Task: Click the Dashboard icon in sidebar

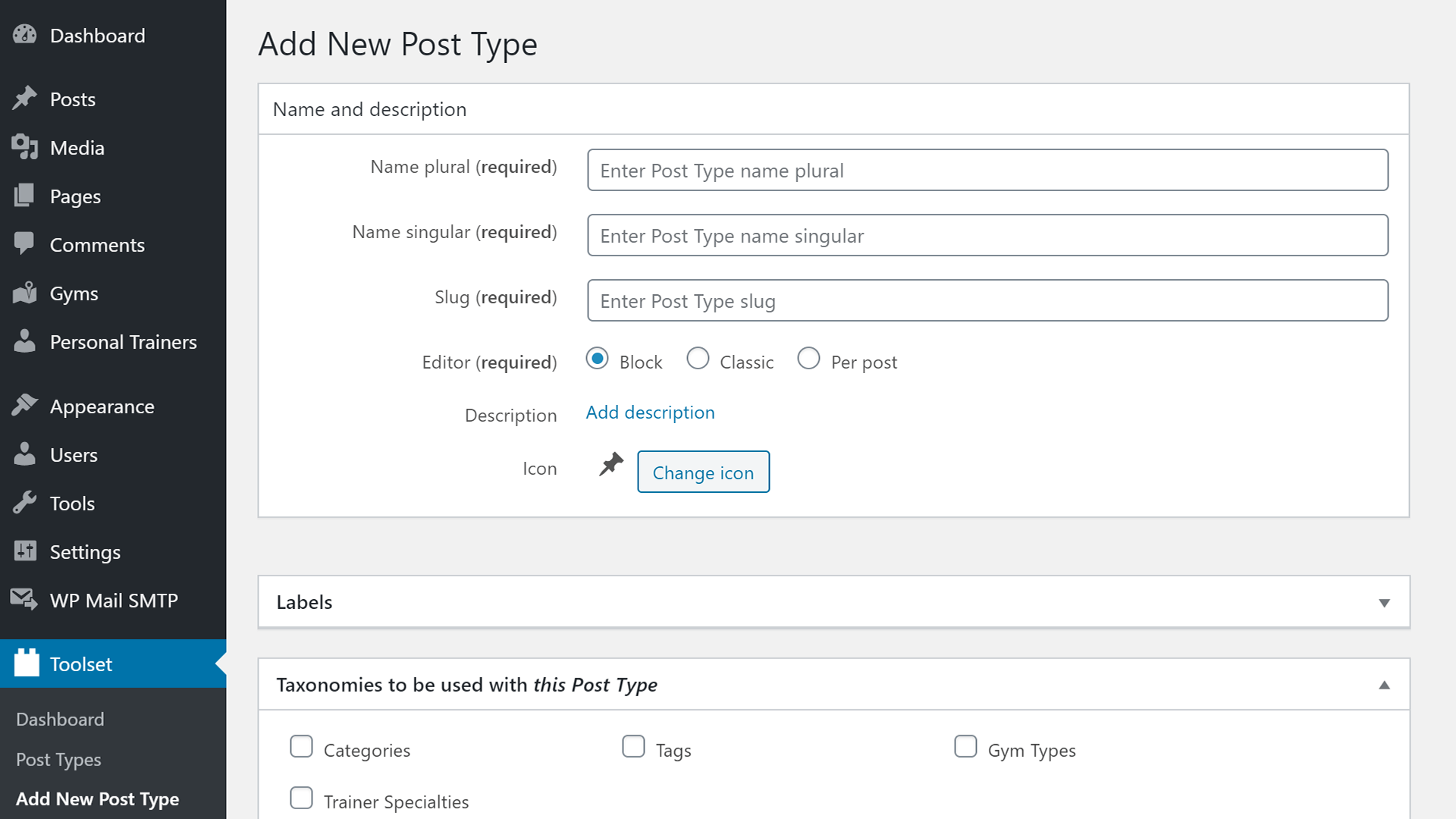Action: click(x=26, y=34)
